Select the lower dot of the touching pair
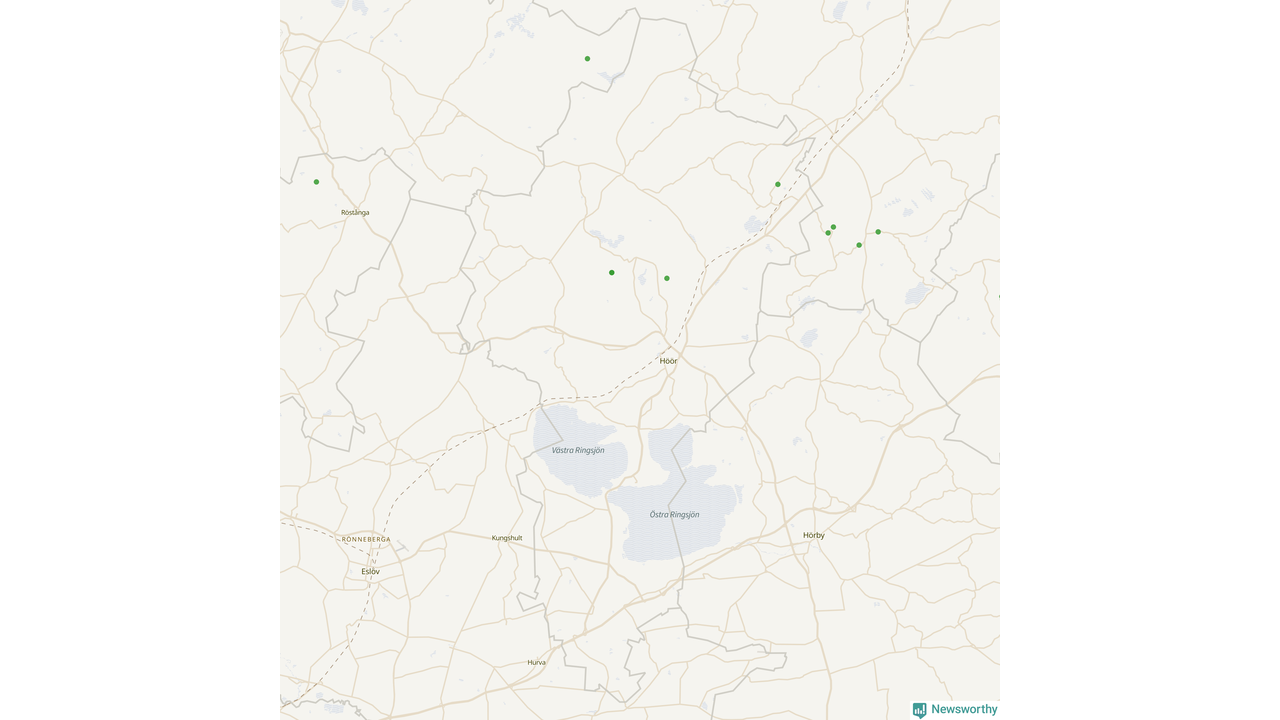This screenshot has height=720, width=1280. tap(828, 233)
